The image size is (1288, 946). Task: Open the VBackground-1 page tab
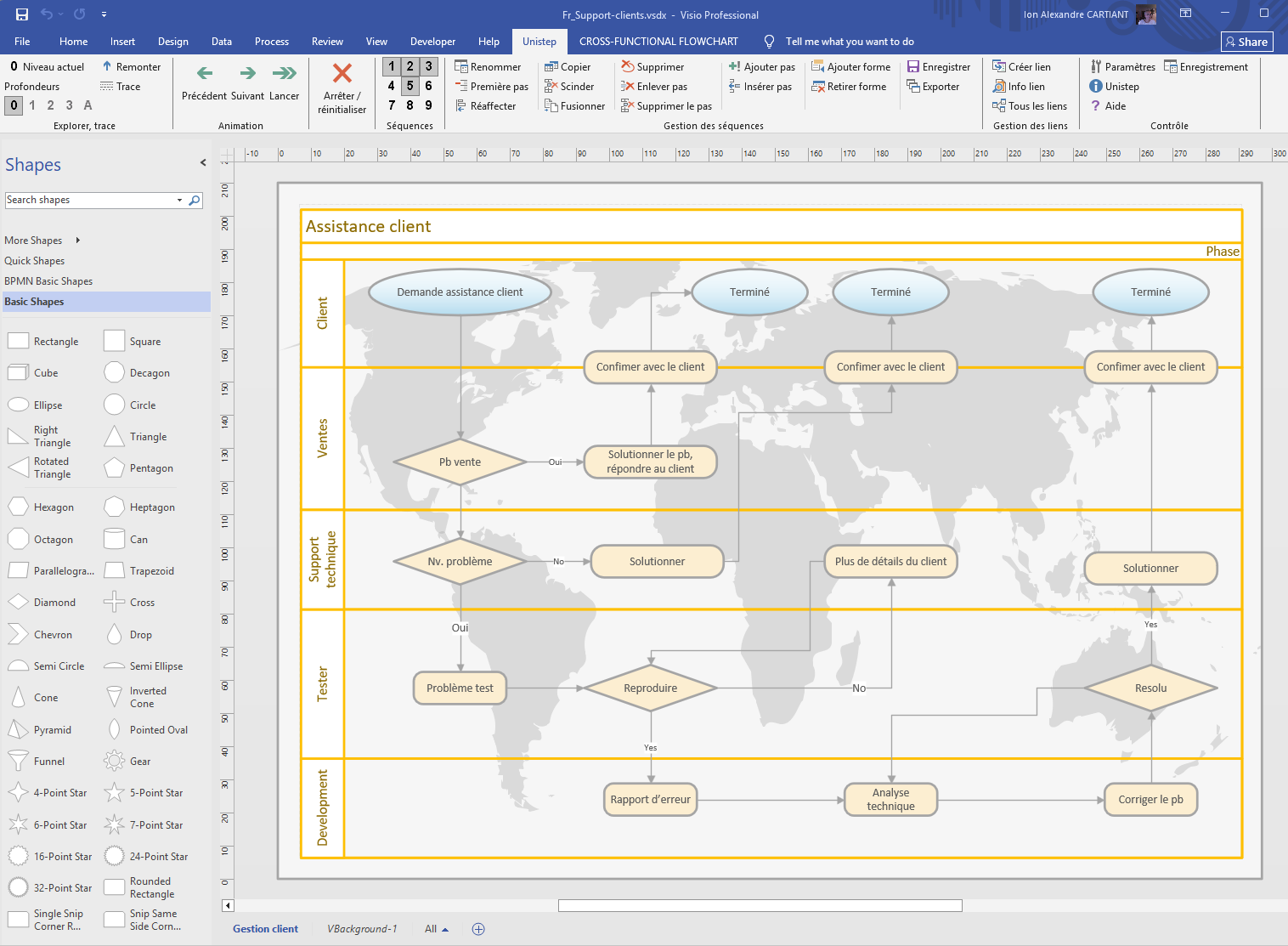click(x=362, y=929)
